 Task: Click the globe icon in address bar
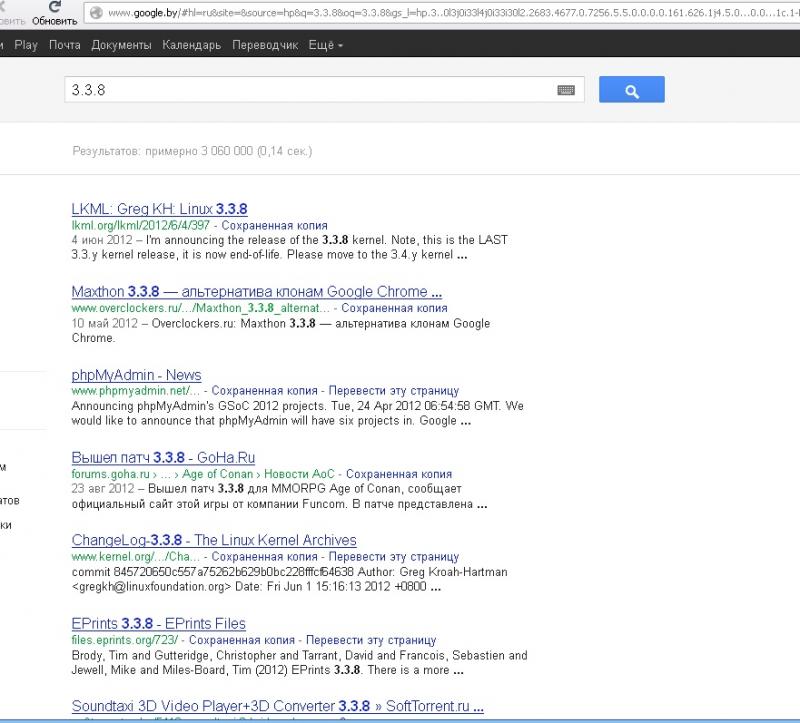tap(96, 12)
